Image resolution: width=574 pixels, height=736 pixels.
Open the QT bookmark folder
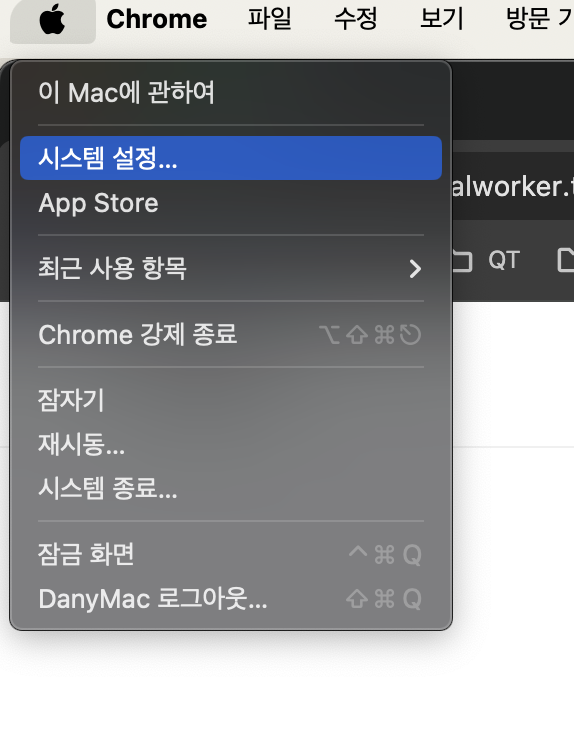pos(488,261)
